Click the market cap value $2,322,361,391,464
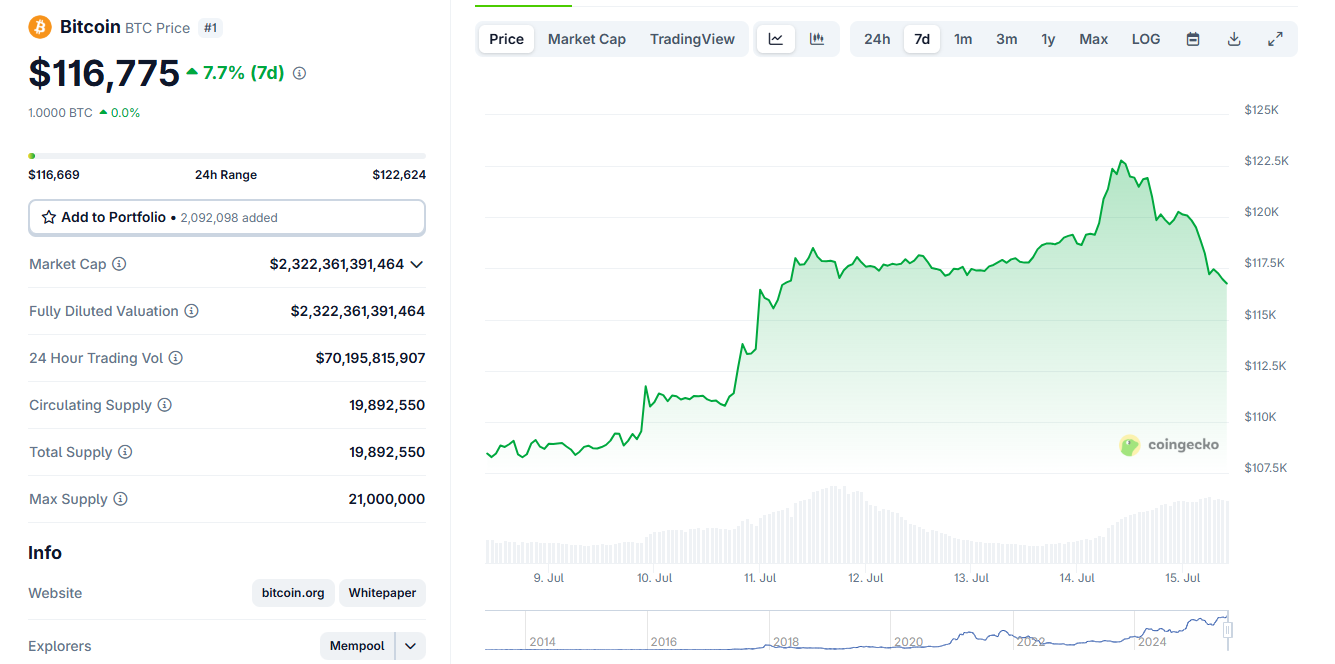1335x664 pixels. pyautogui.click(x=337, y=264)
